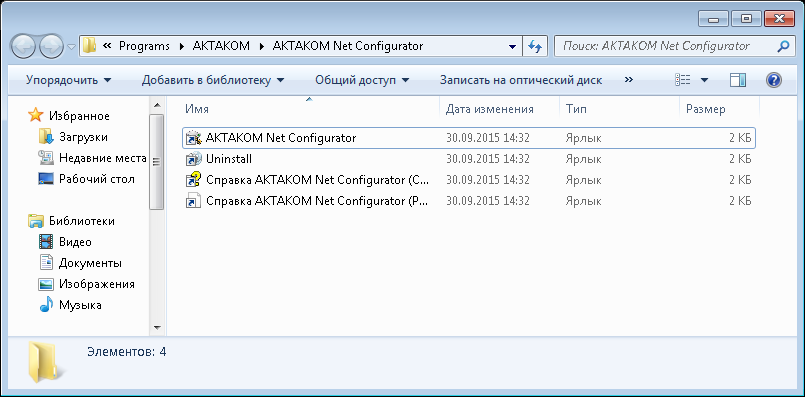Show the preview pane icon
Image resolution: width=805 pixels, height=397 pixels.
click(738, 80)
